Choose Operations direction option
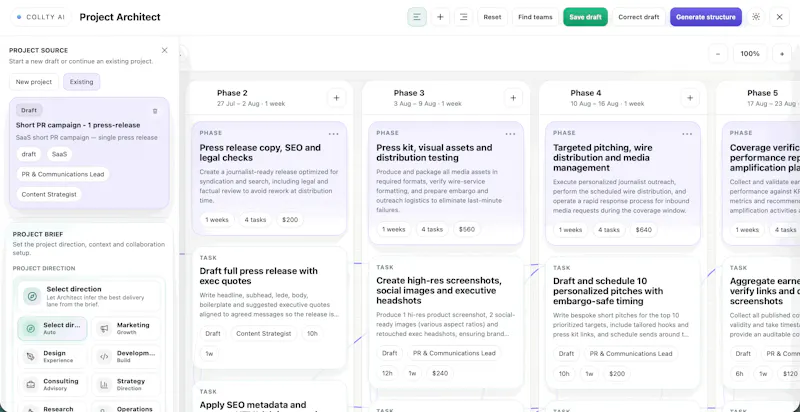Viewport: 800px width, 412px height. click(126, 408)
